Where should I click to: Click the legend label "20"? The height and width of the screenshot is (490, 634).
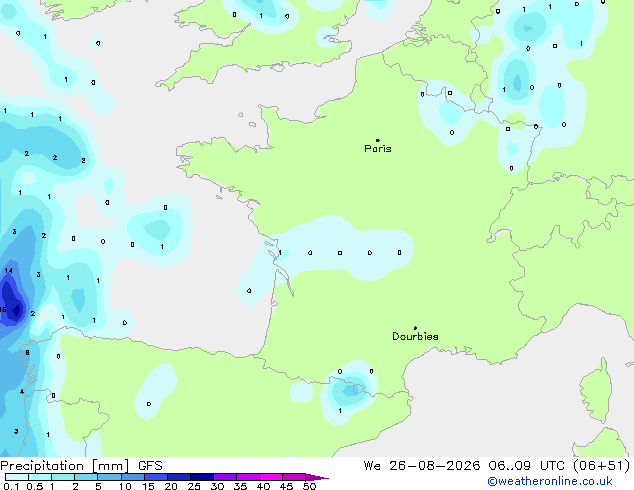171,486
